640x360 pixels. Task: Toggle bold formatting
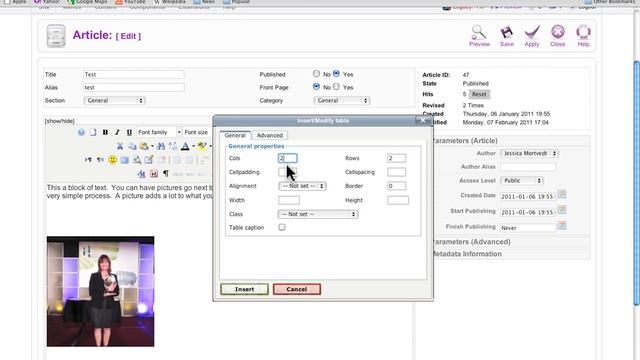coord(105,132)
